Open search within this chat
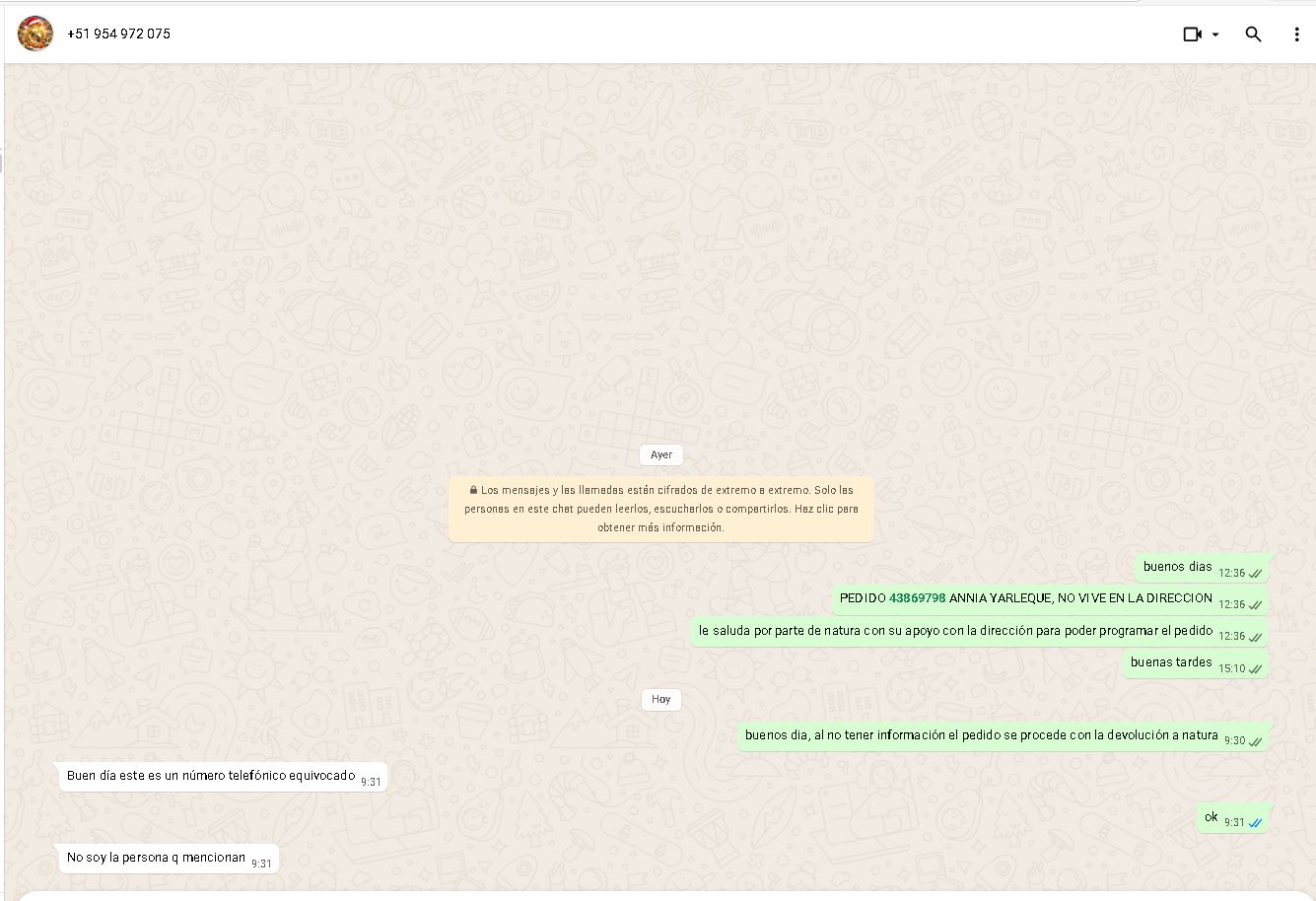Viewport: 1316px width, 901px height. (1253, 35)
